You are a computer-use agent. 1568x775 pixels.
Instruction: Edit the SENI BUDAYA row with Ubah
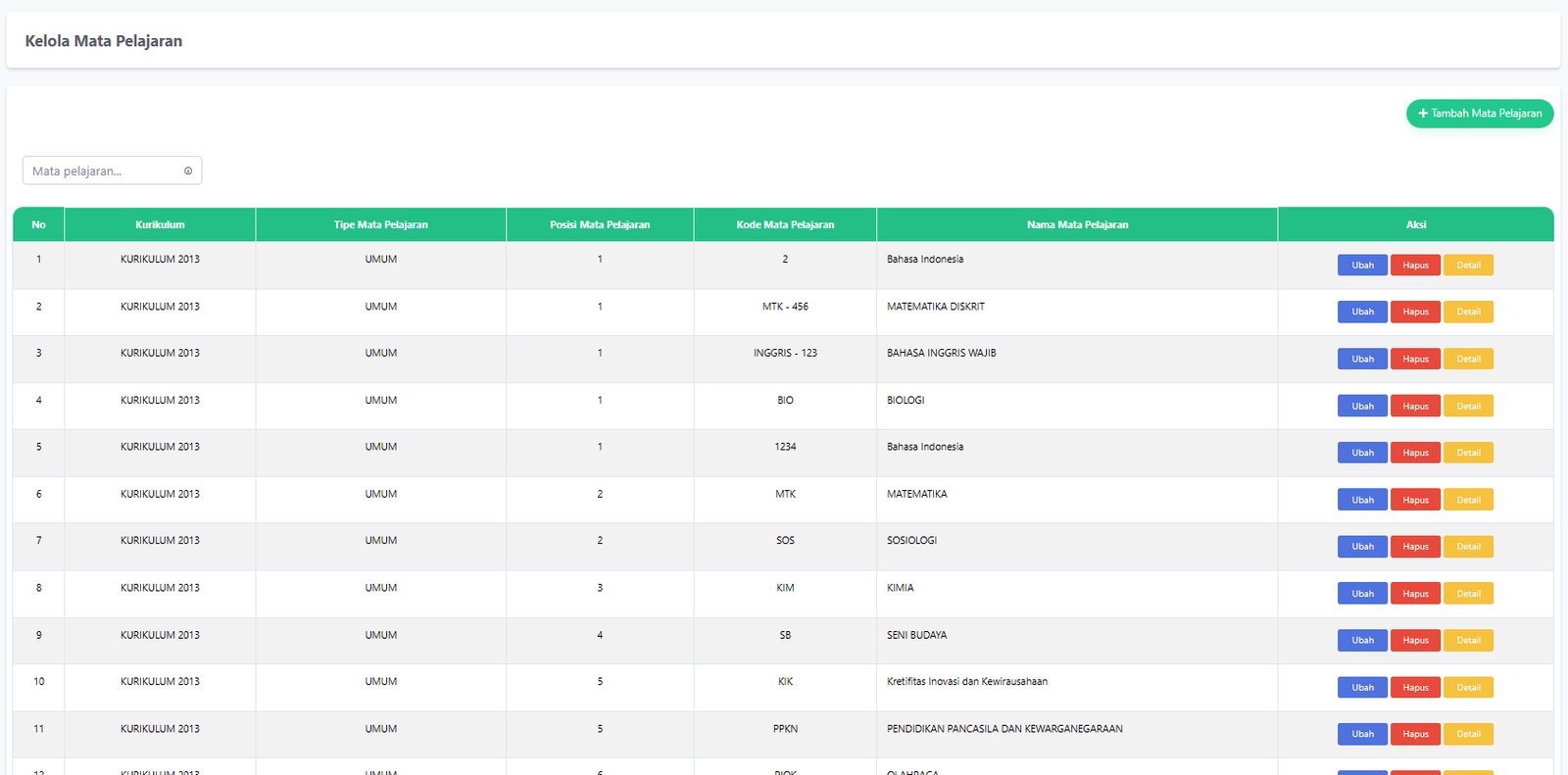click(1362, 640)
